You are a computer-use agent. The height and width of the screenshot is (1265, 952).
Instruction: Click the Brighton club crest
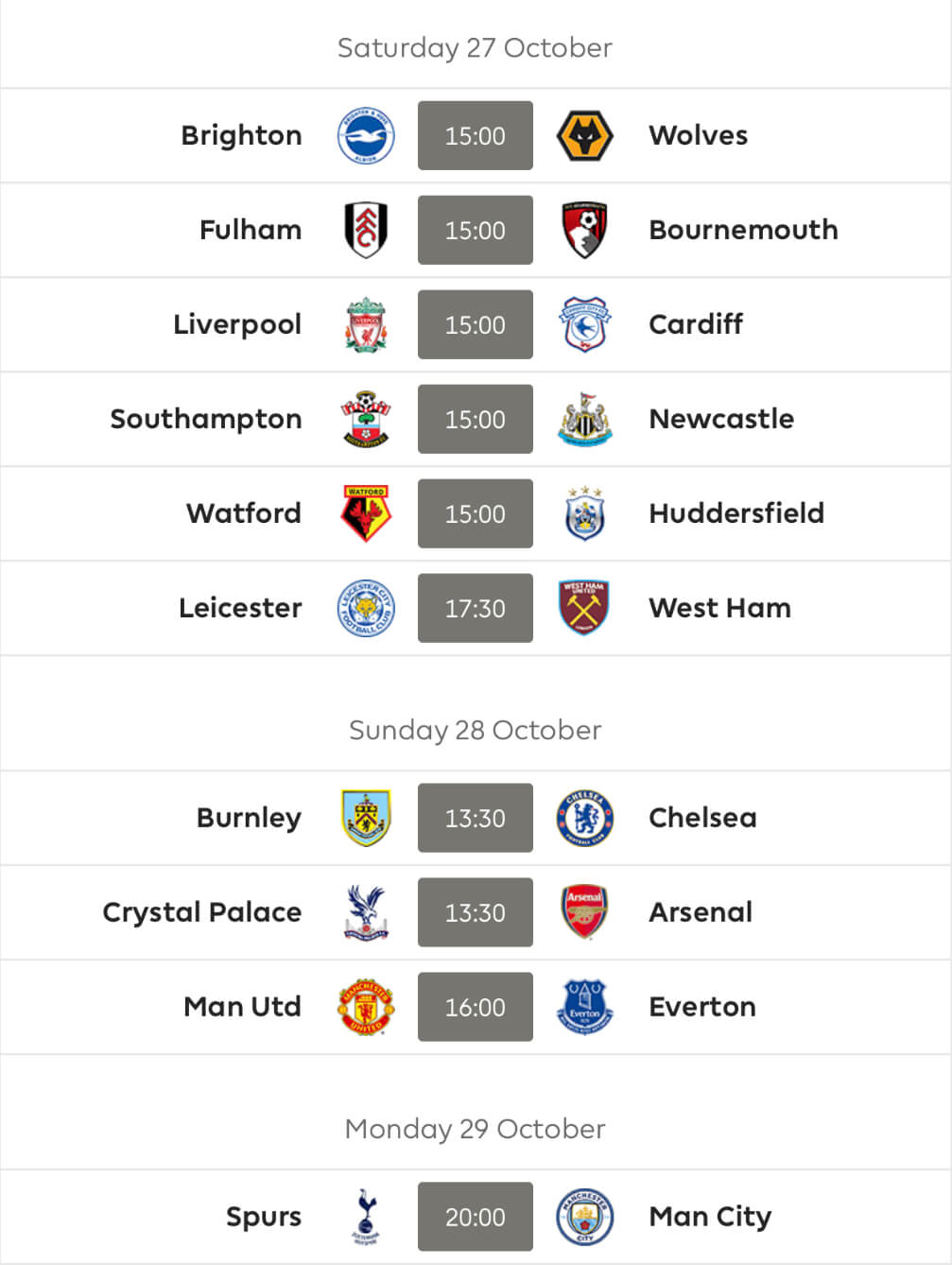coord(366,135)
